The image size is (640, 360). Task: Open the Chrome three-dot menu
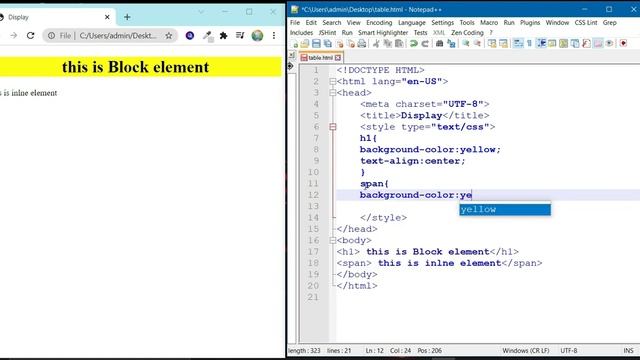[x=274, y=36]
